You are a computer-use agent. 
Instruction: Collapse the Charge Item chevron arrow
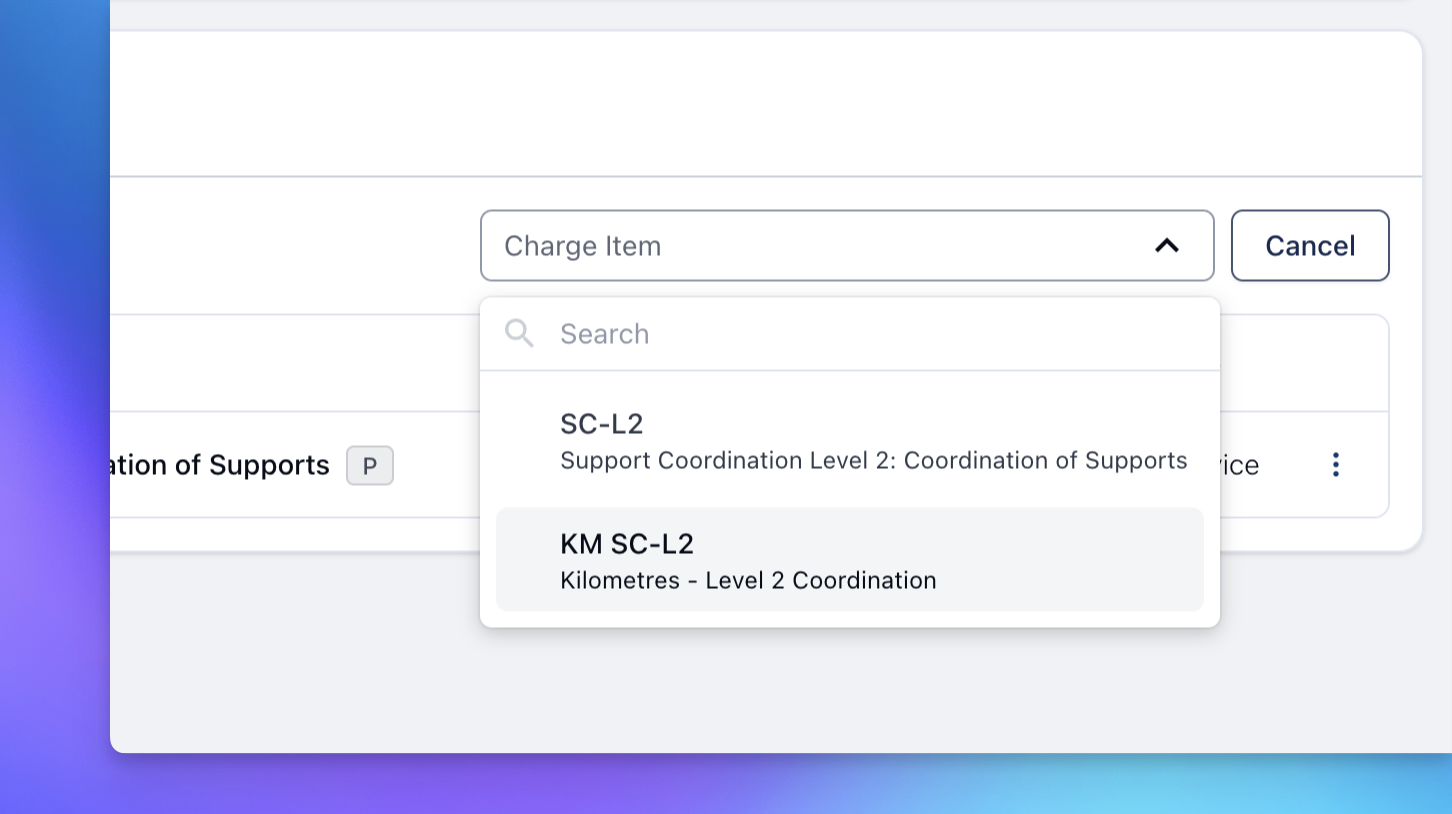click(1166, 246)
